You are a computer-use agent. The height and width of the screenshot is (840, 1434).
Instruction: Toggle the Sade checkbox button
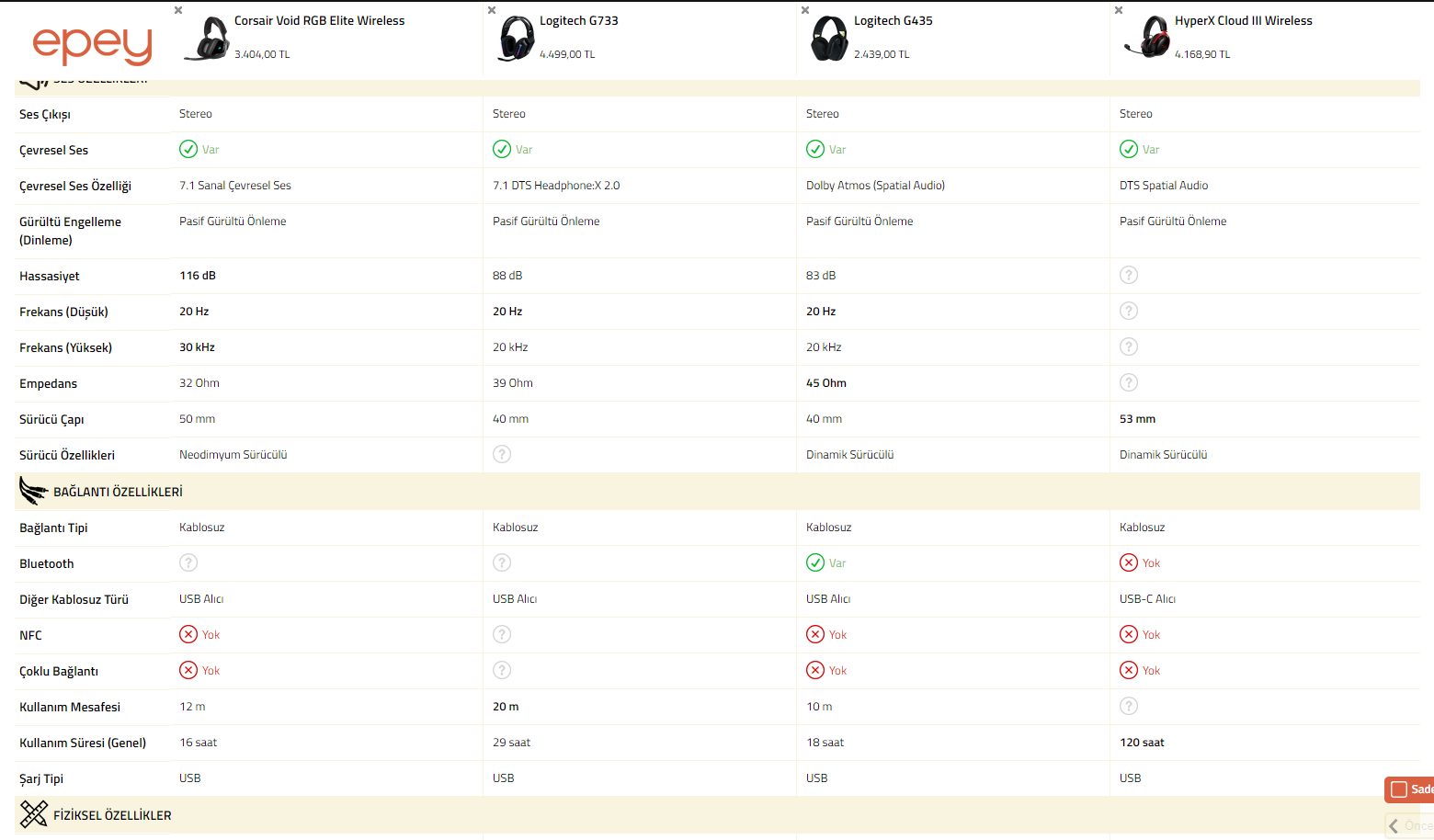1409,789
